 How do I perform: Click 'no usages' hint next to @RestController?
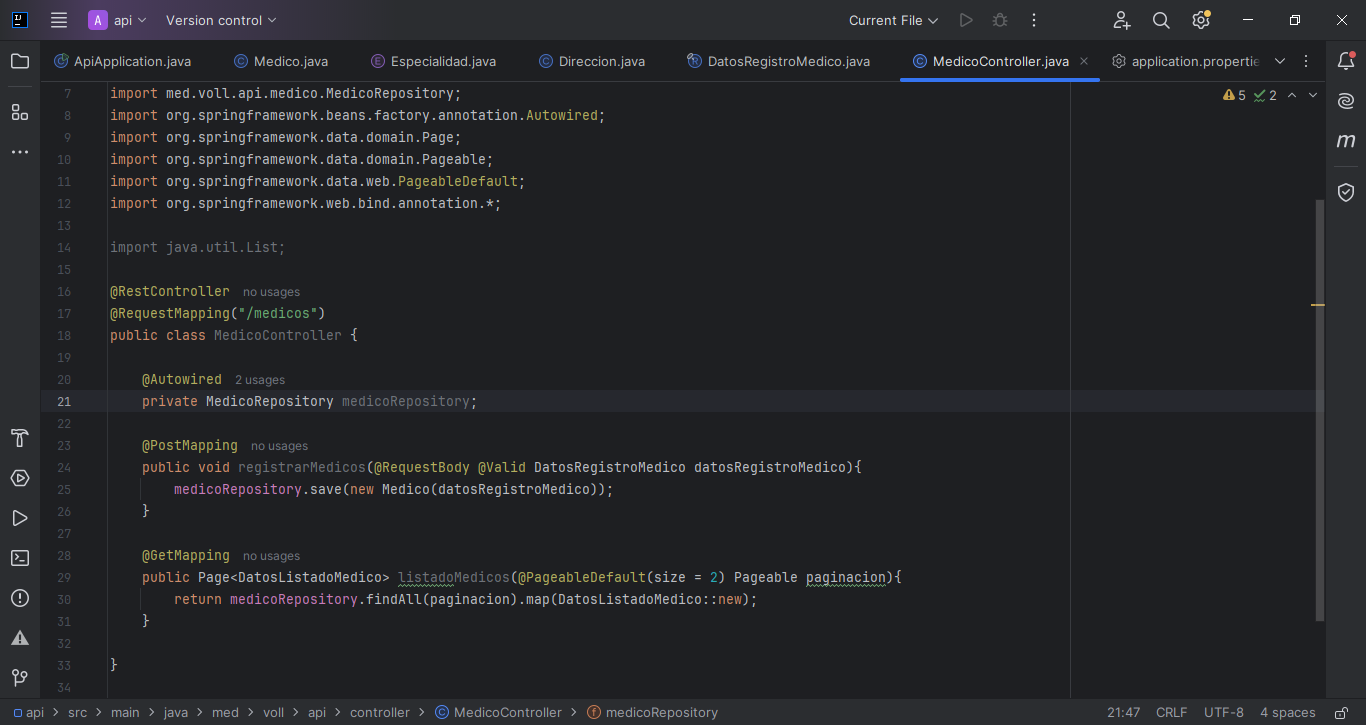click(271, 292)
